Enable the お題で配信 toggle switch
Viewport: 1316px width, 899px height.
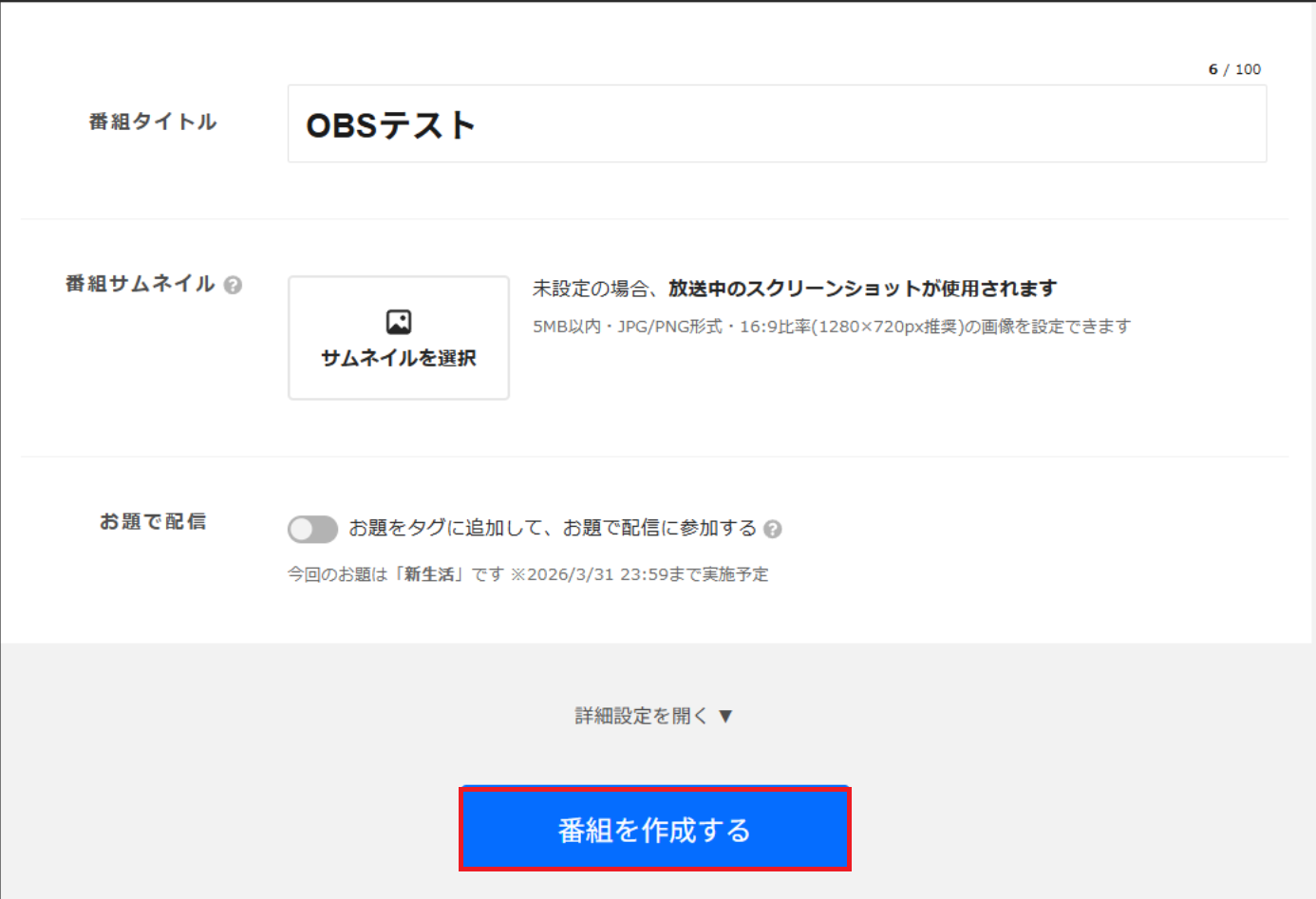click(312, 529)
